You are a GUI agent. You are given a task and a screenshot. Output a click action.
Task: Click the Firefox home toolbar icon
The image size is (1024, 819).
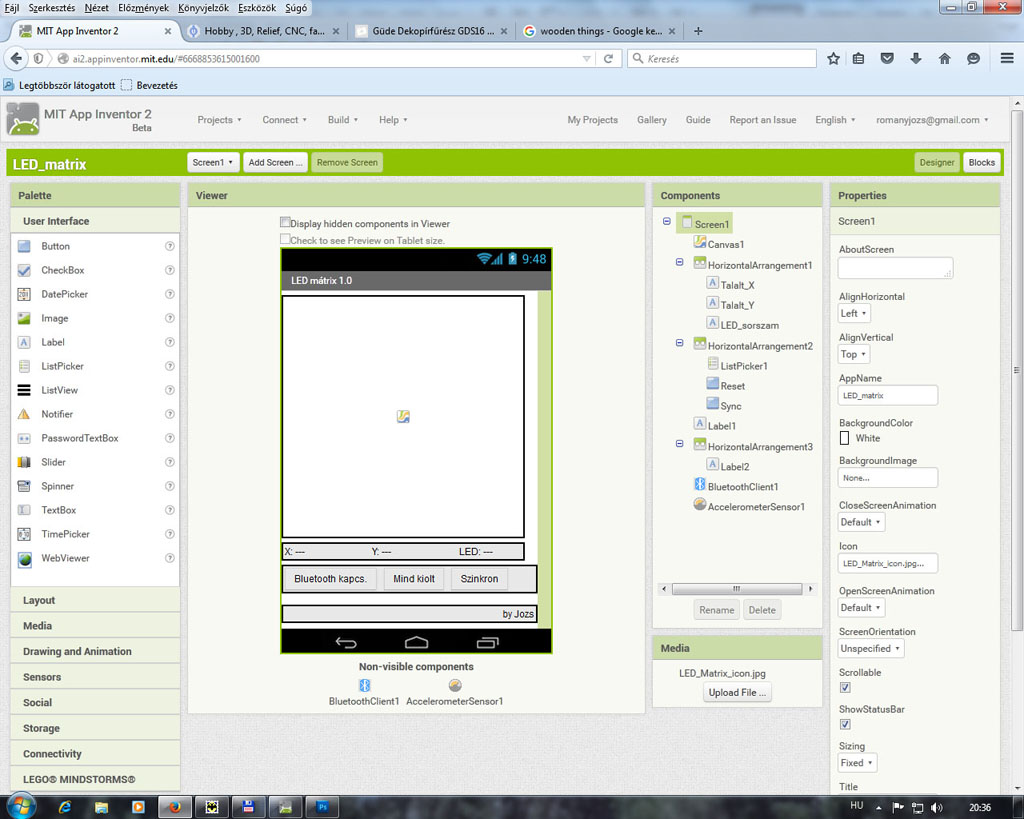[944, 59]
